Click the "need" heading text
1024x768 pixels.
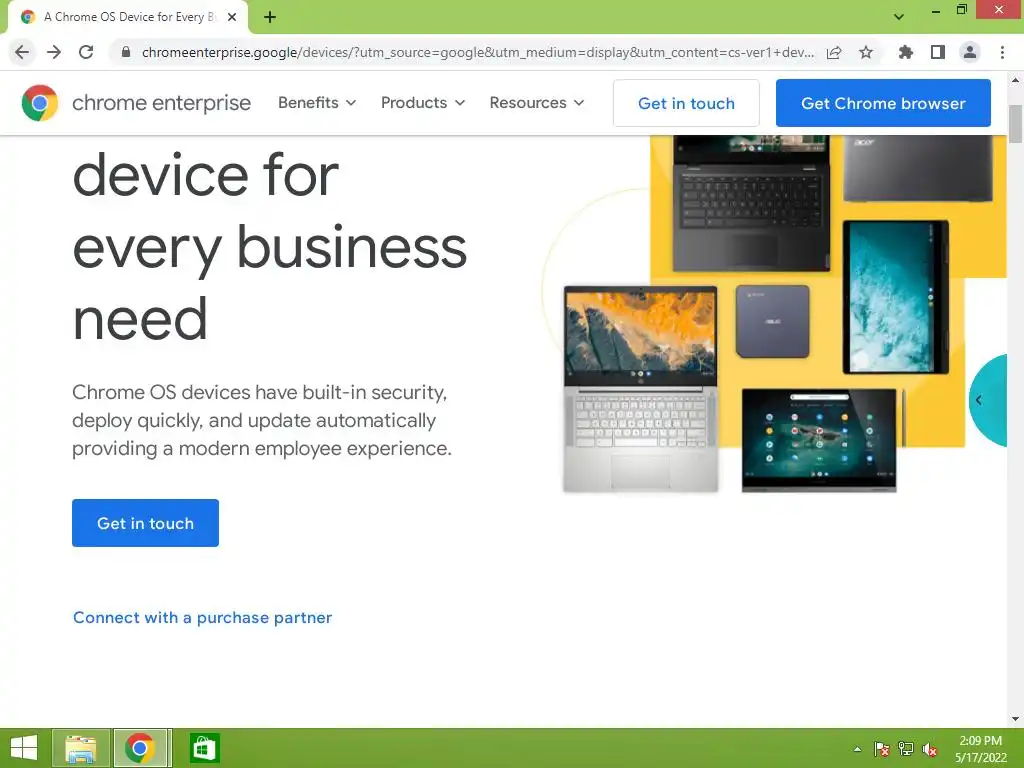pos(140,319)
